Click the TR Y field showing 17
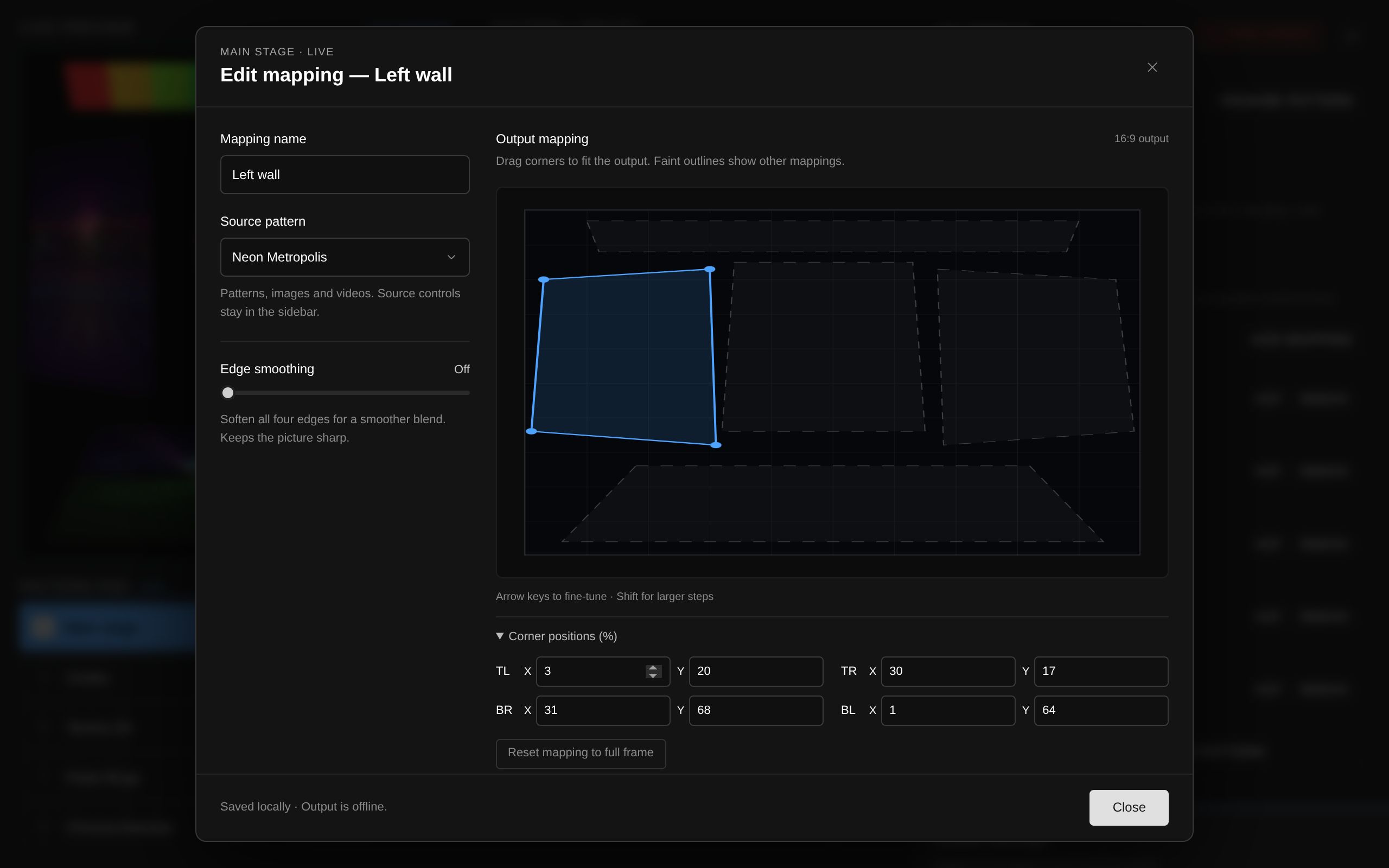The width and height of the screenshot is (1389, 868). (x=1101, y=671)
